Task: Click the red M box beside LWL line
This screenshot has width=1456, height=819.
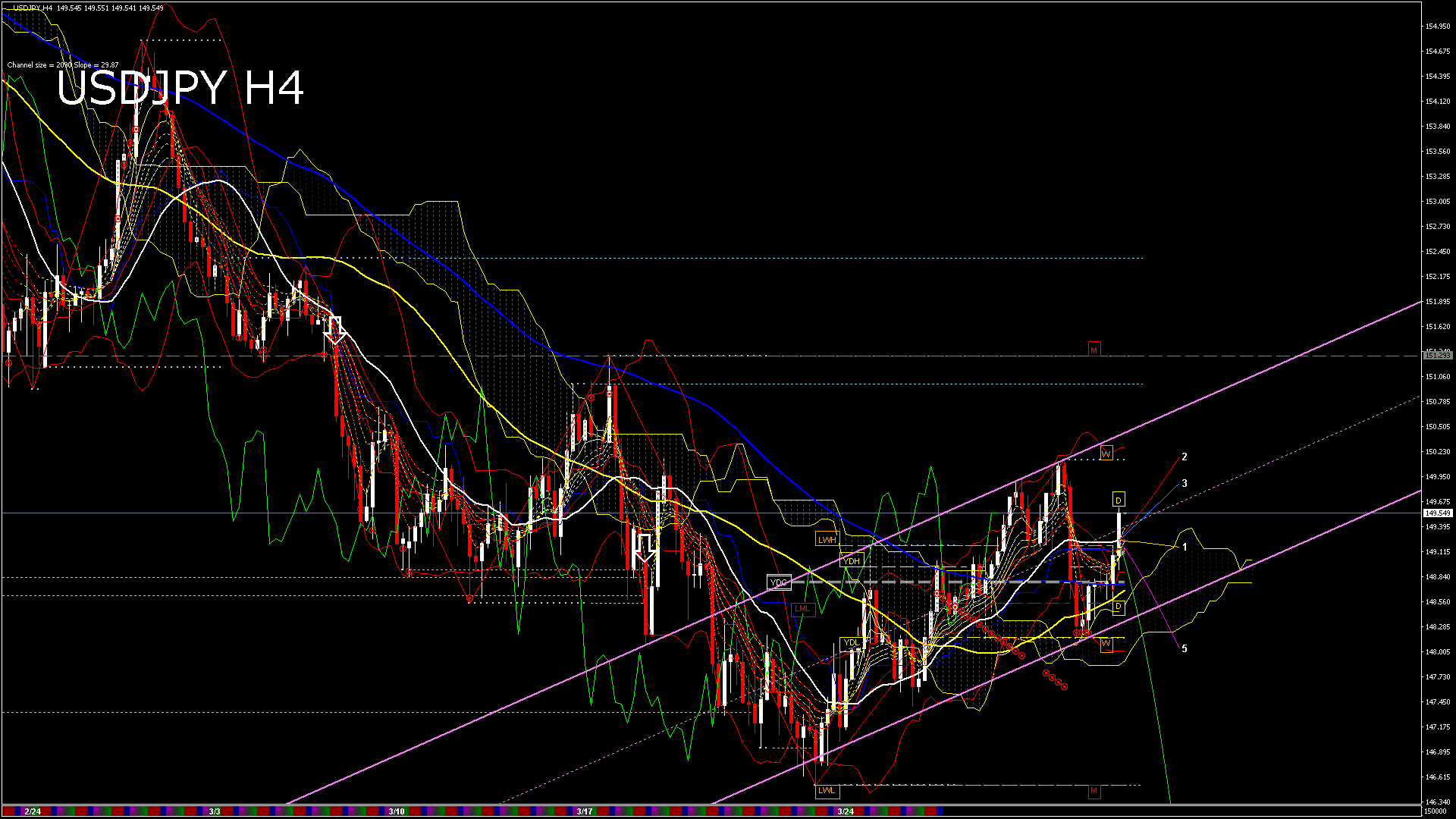Action: (1094, 791)
